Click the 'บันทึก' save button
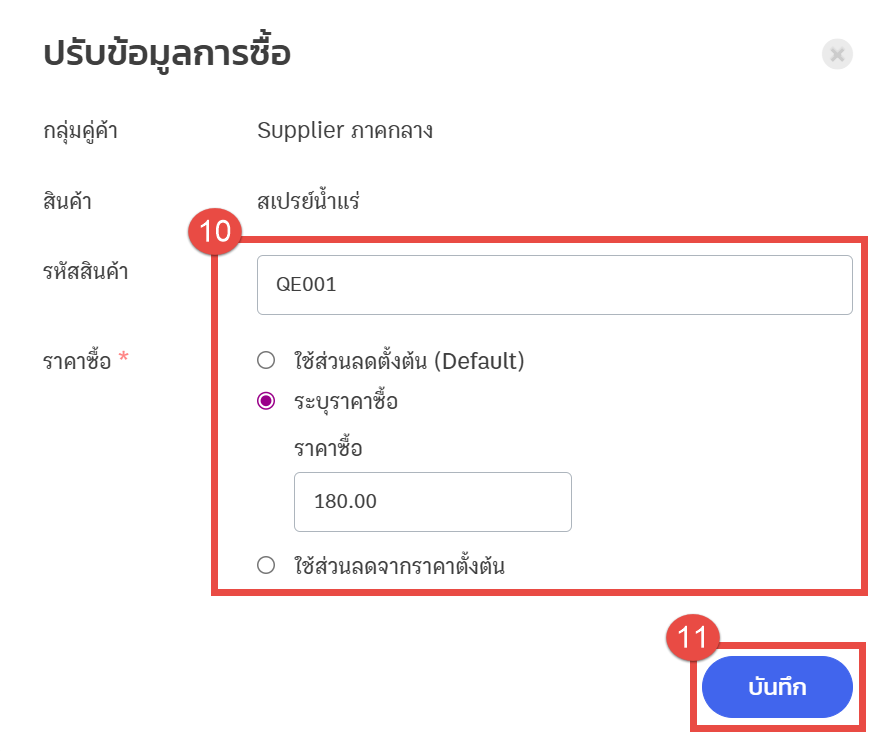The image size is (890, 751). (x=777, y=687)
